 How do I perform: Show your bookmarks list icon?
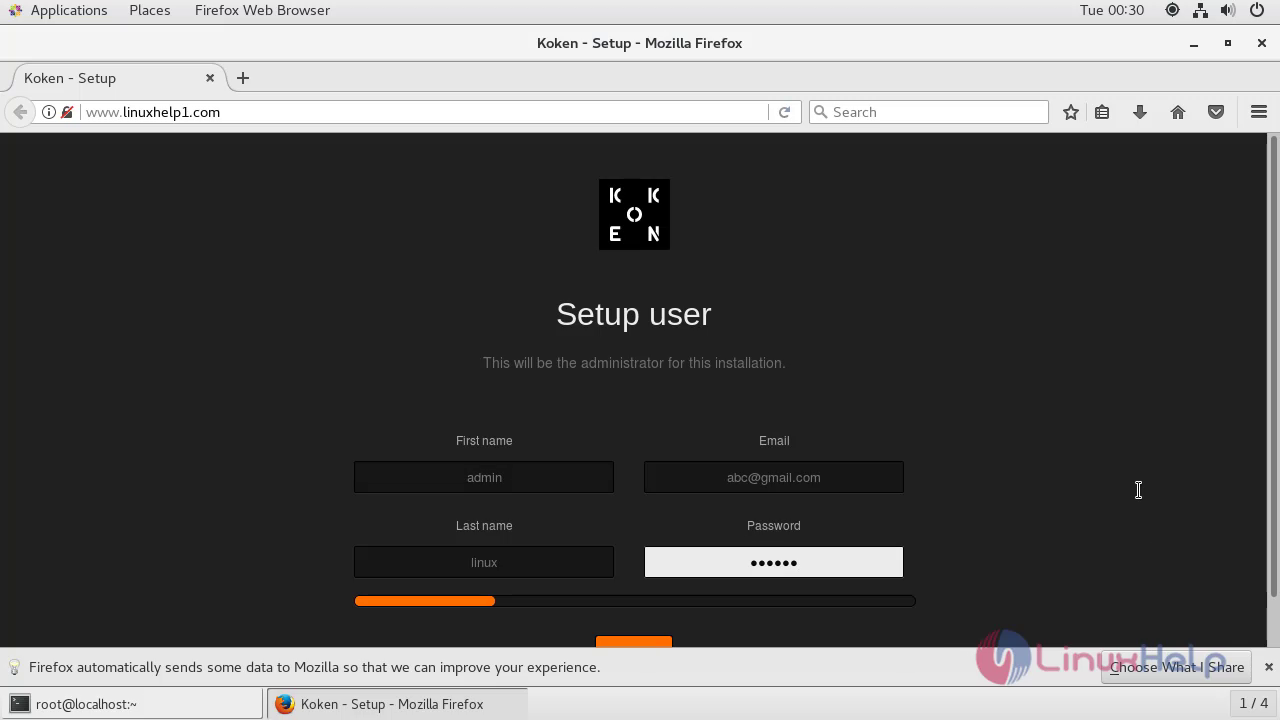point(1102,112)
